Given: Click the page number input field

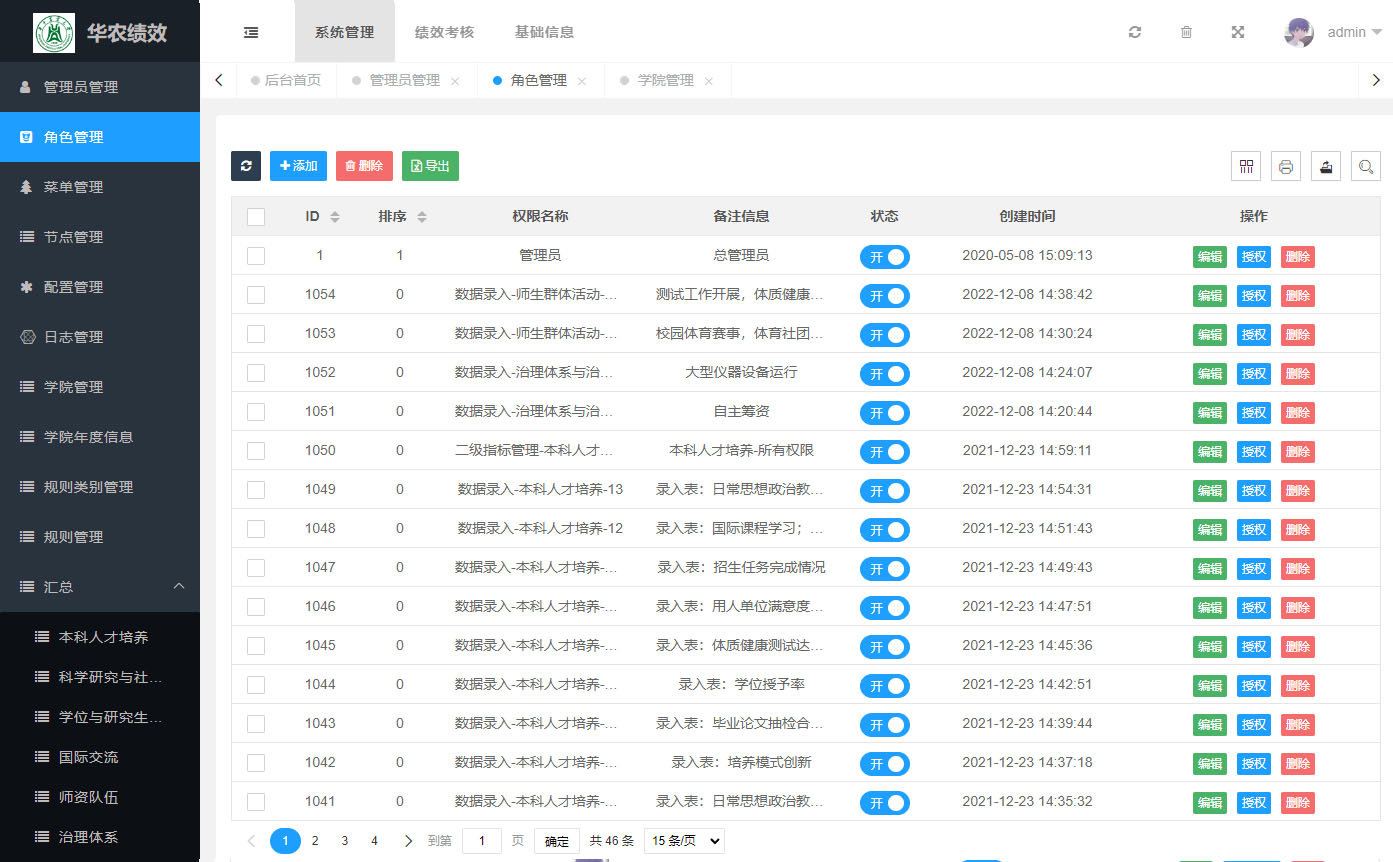Looking at the screenshot, I should click(x=482, y=841).
